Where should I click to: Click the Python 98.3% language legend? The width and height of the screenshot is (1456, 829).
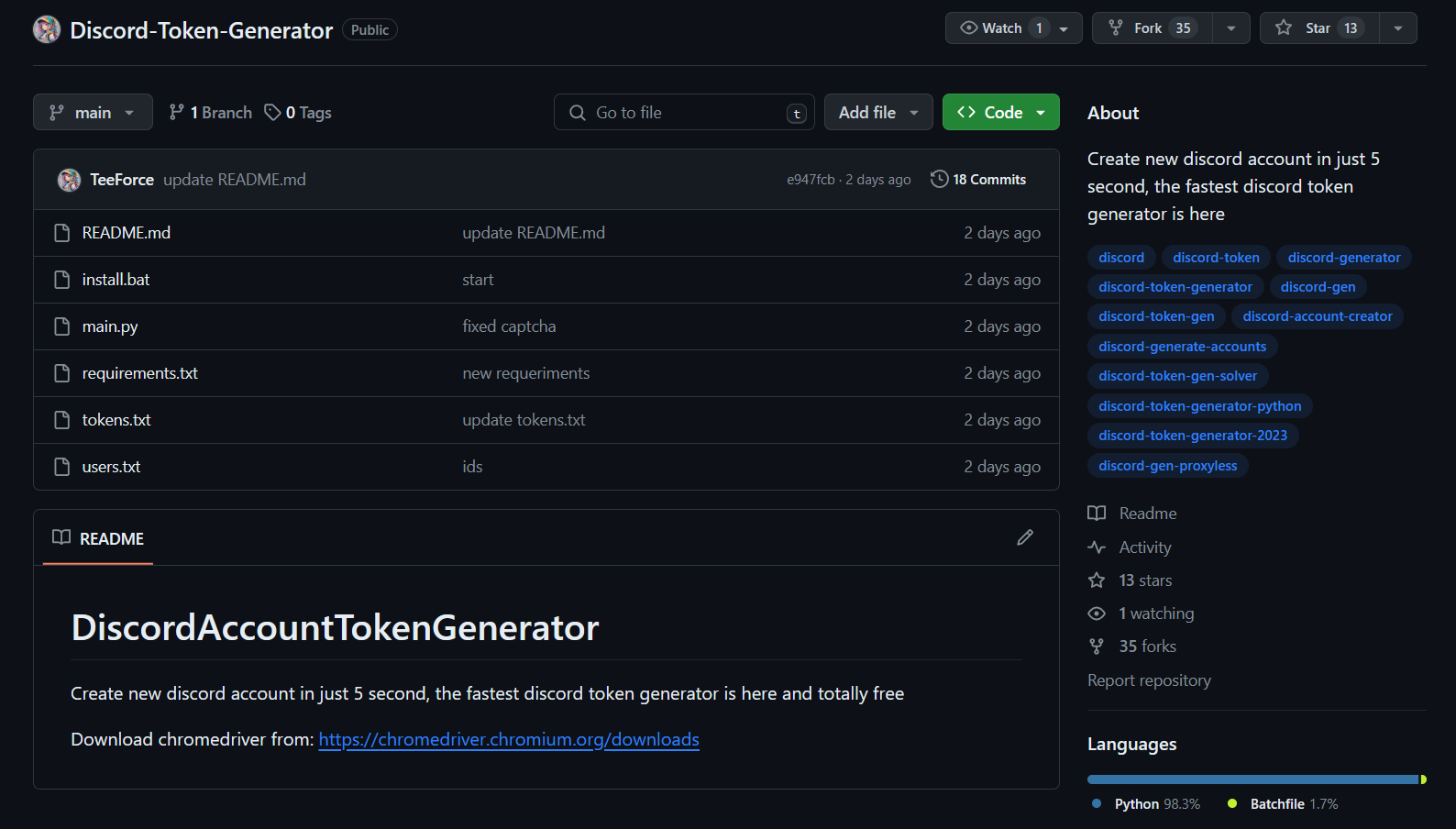click(1146, 804)
